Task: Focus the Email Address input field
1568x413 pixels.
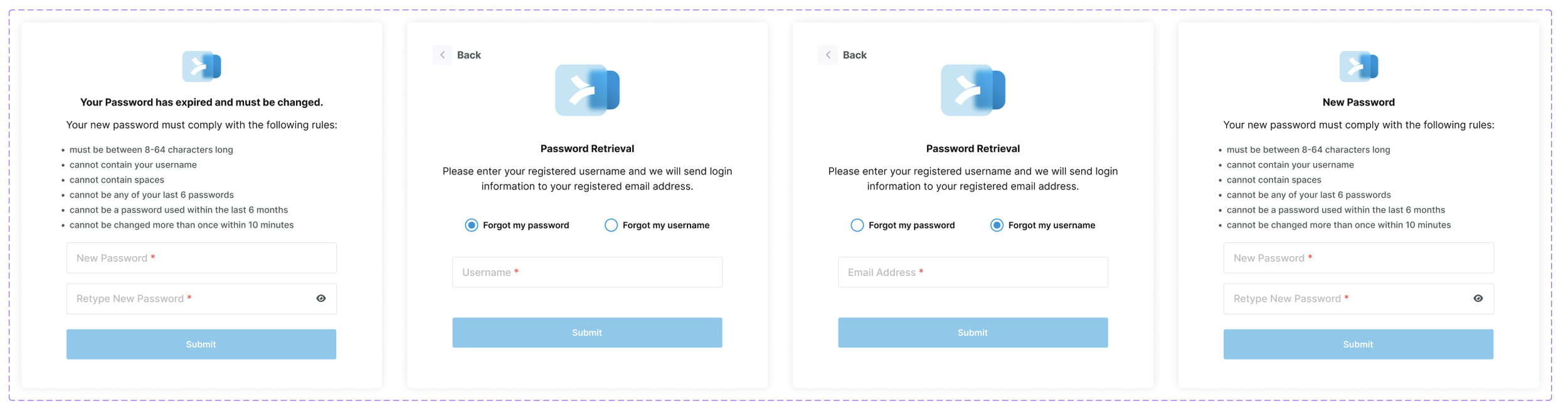Action: point(973,272)
